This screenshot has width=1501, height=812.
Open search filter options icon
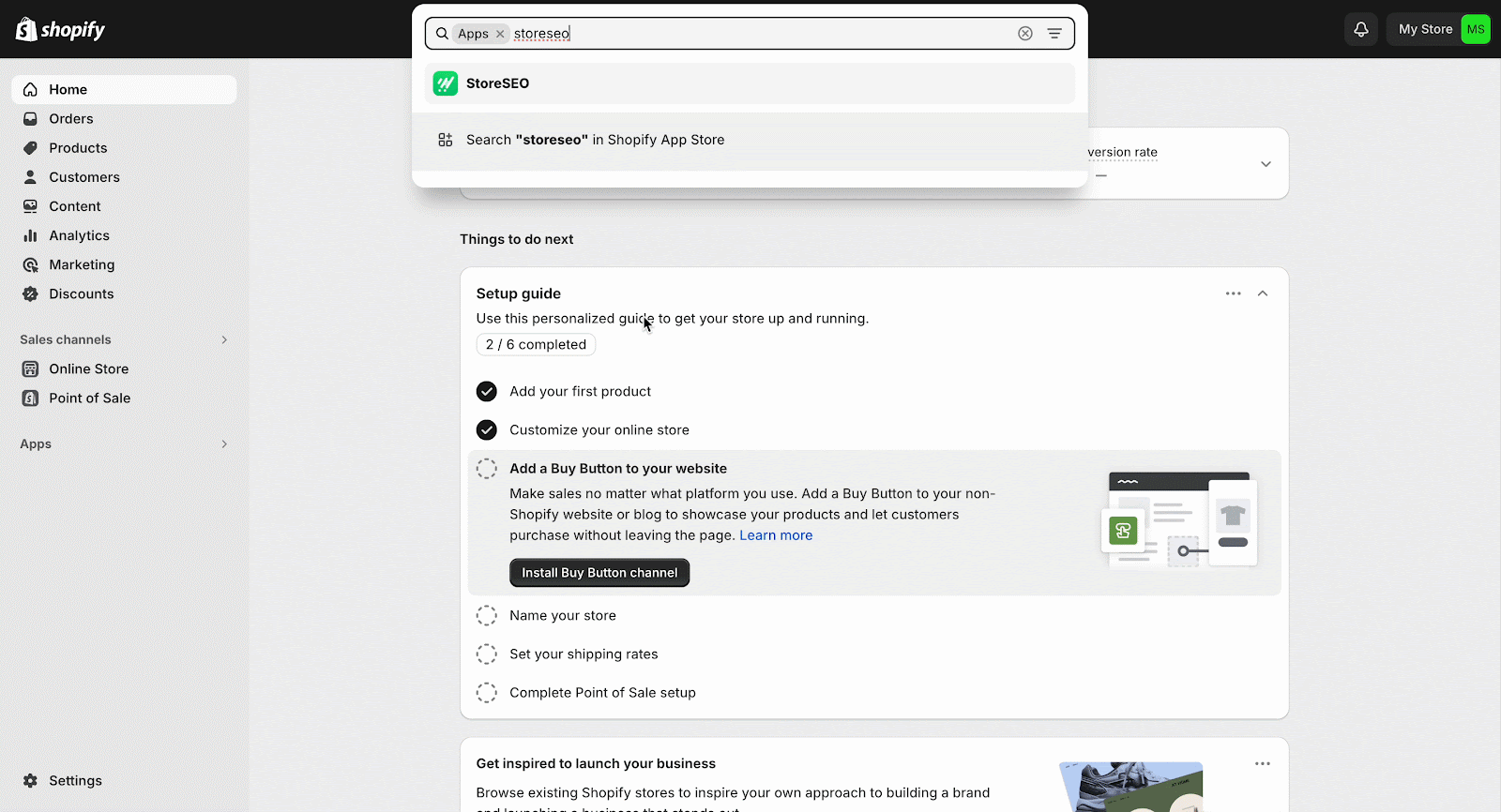1054,34
